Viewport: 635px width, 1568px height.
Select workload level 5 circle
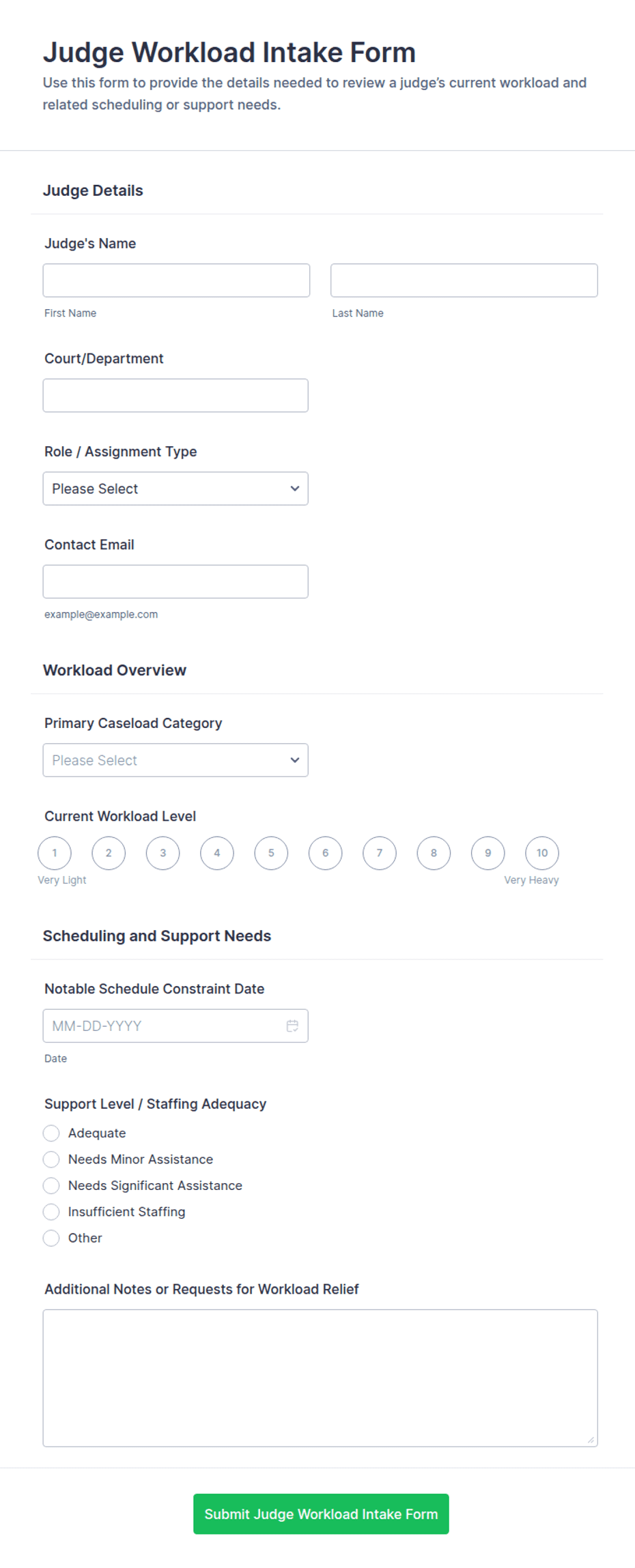[271, 853]
